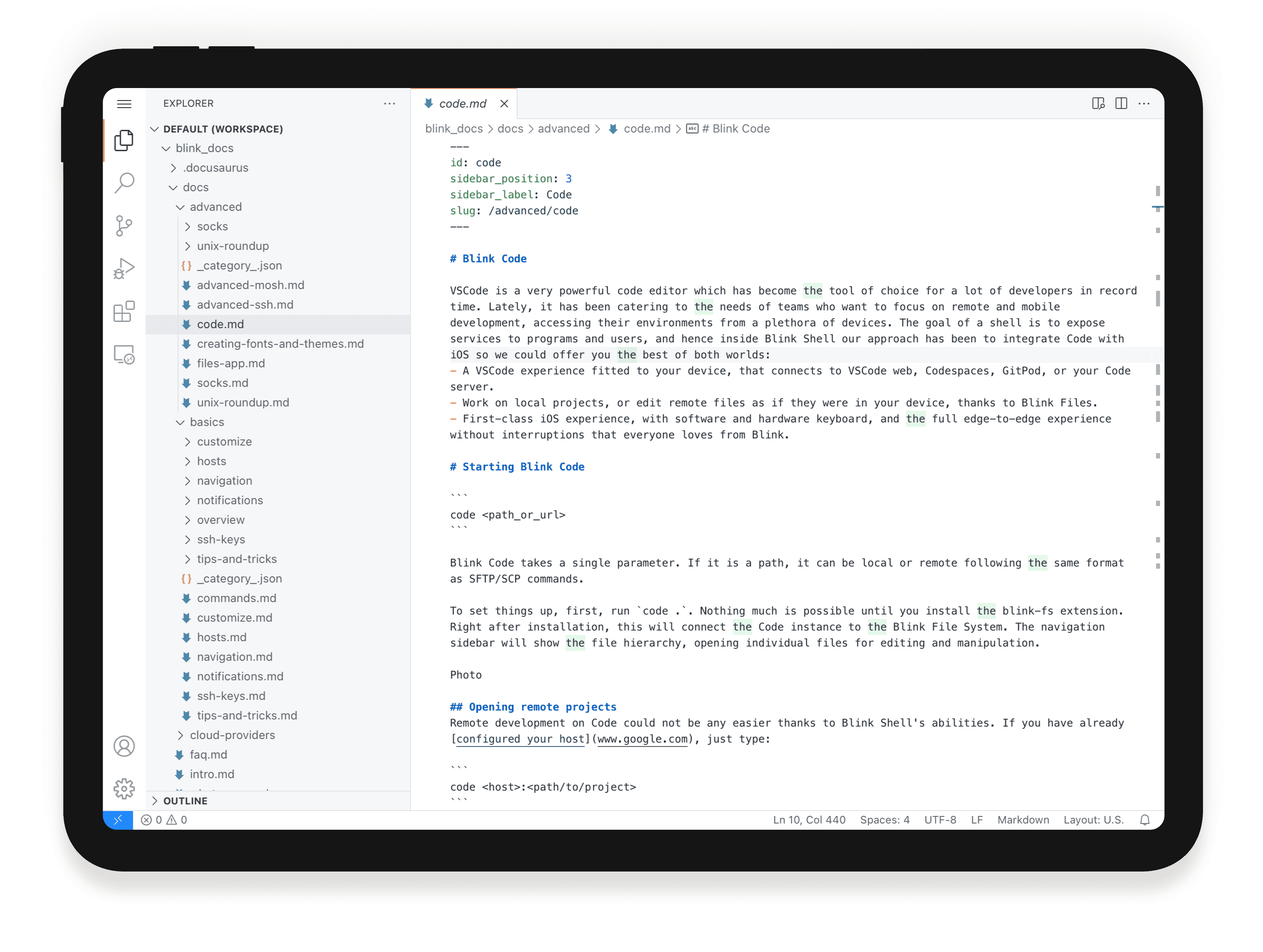Viewport: 1263px width, 952px height.
Task: Open the Run and Debug view
Action: [x=124, y=269]
